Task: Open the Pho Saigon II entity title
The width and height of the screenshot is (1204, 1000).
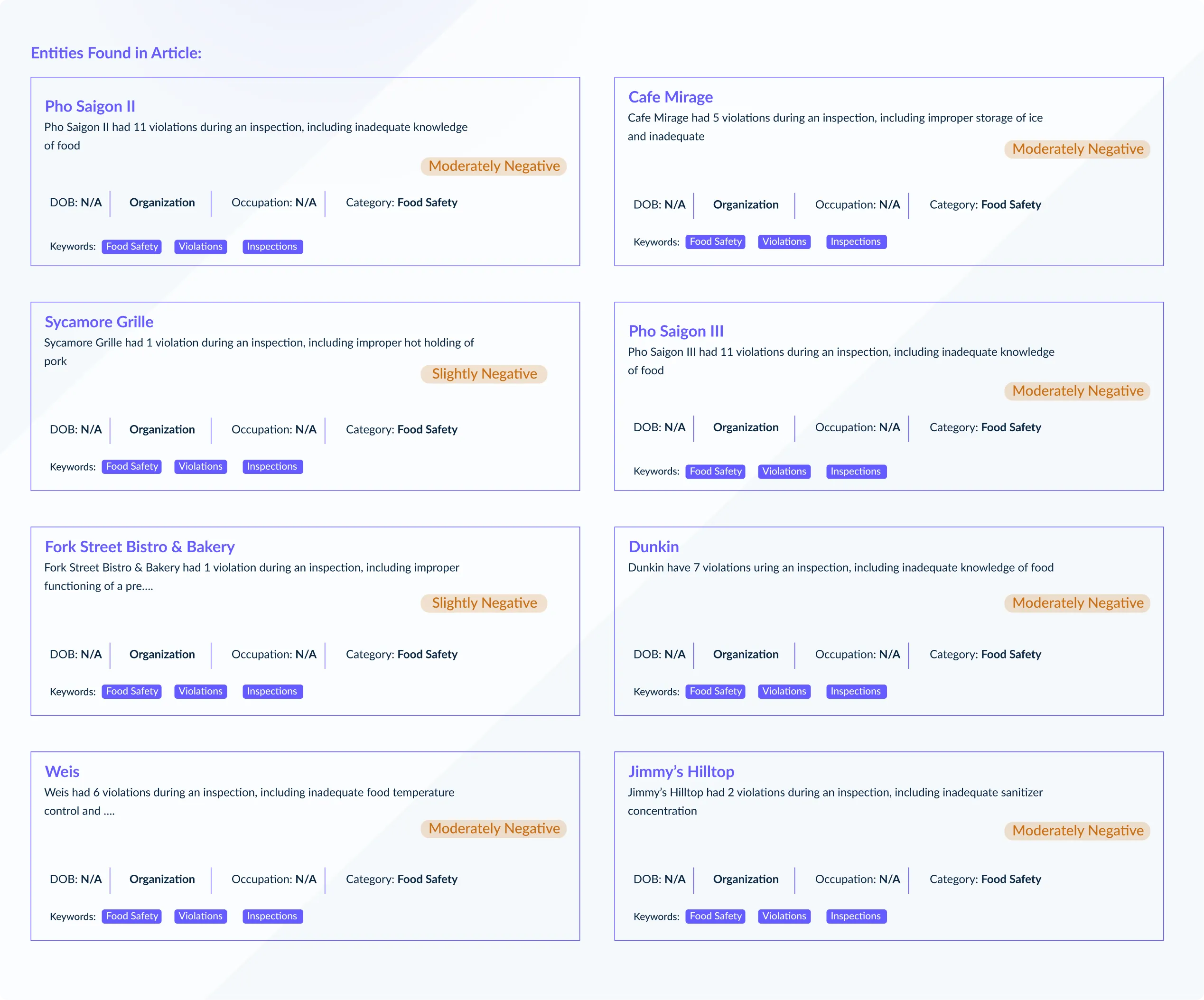Action: (90, 106)
